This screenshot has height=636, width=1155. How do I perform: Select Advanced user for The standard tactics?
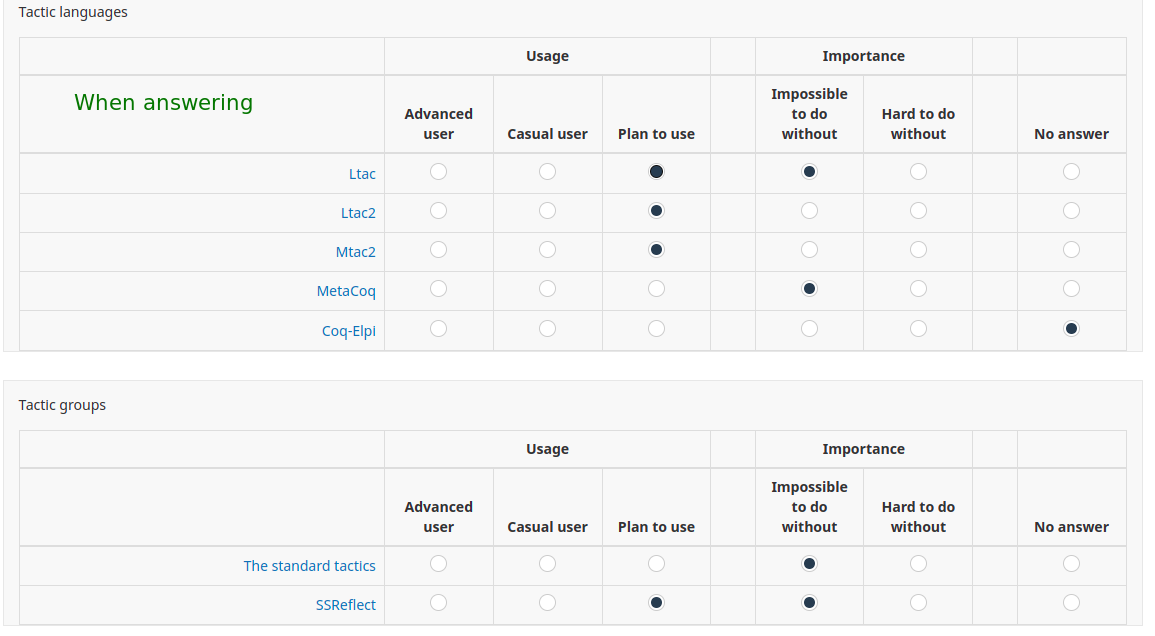click(x=438, y=564)
